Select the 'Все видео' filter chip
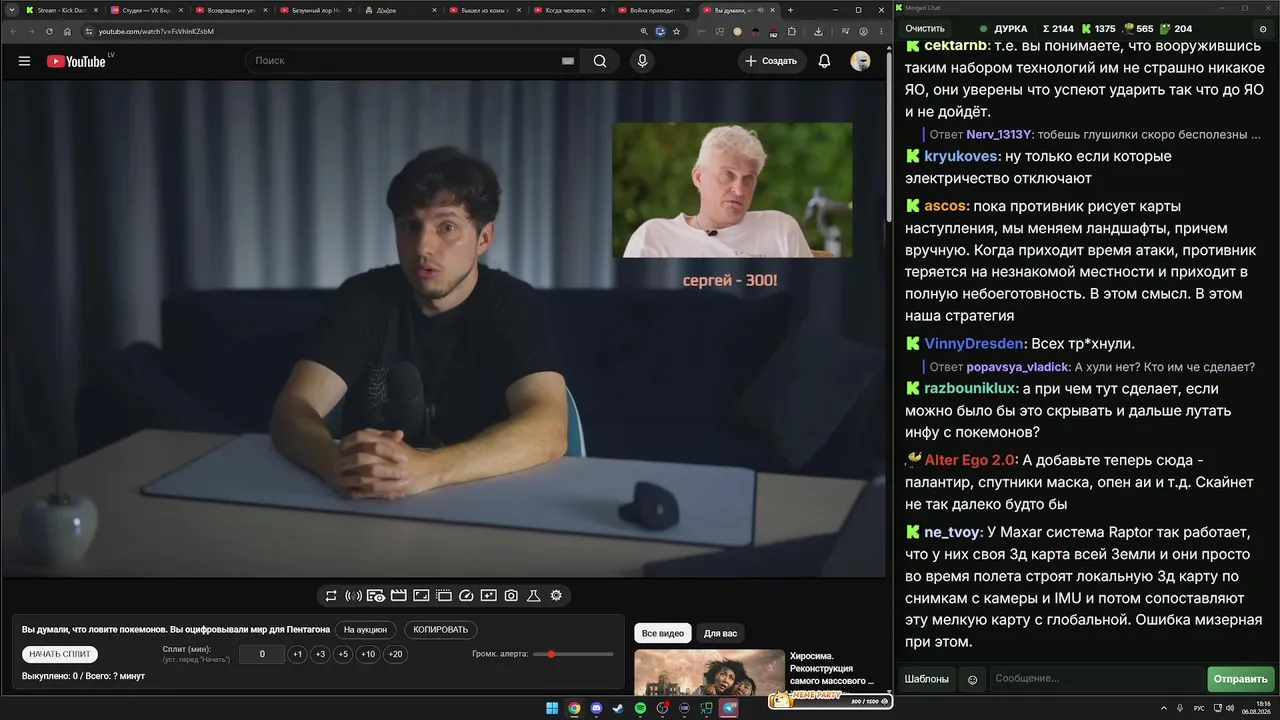Screen dimensions: 1280x720 (663, 633)
